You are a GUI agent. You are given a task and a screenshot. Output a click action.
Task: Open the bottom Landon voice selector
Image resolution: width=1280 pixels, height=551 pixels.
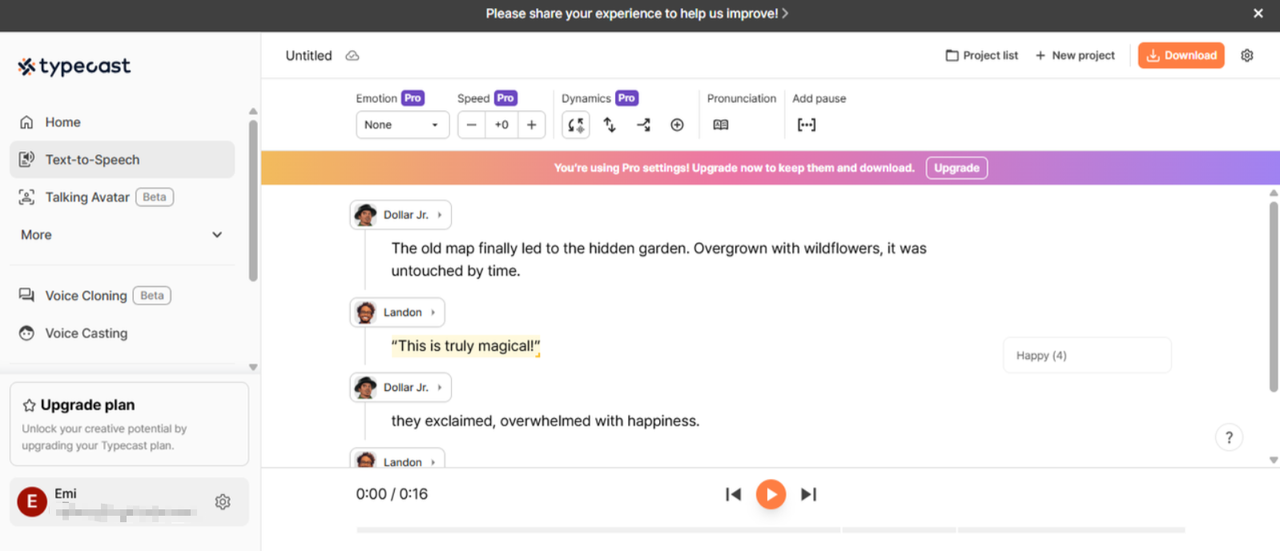coord(397,460)
